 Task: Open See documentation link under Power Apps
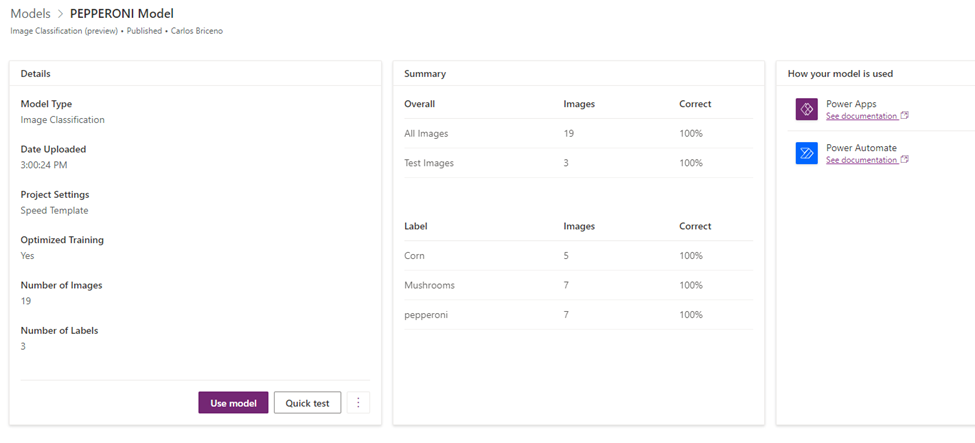point(861,116)
